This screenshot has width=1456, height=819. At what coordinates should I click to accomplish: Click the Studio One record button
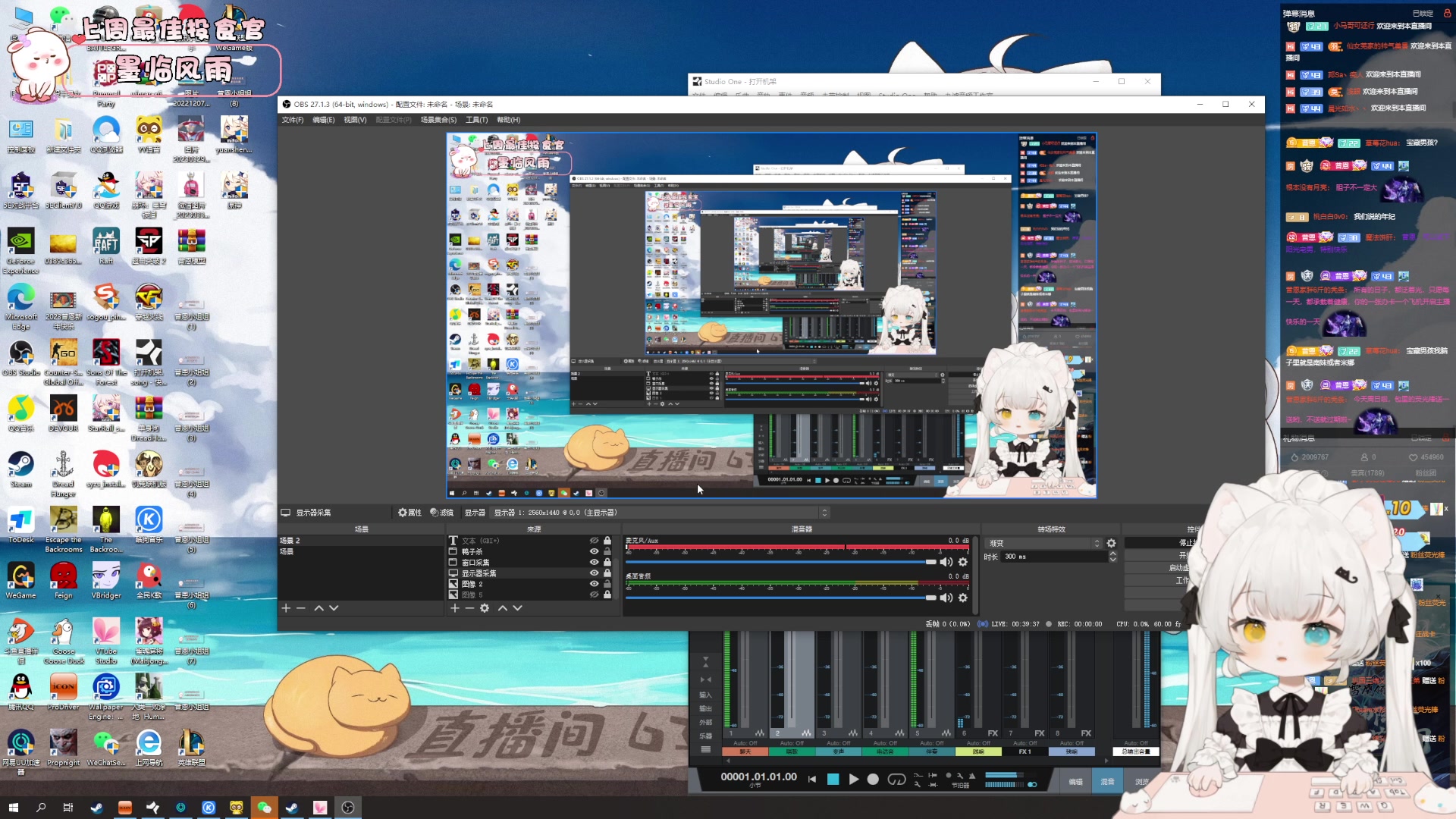tap(873, 780)
